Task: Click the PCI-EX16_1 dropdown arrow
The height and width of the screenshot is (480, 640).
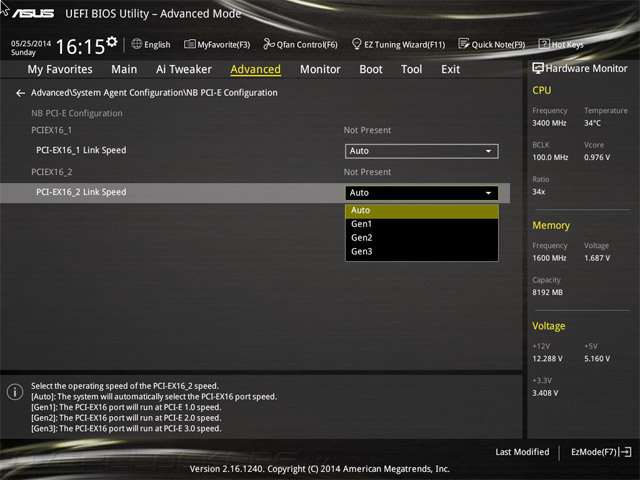Action: [488, 151]
